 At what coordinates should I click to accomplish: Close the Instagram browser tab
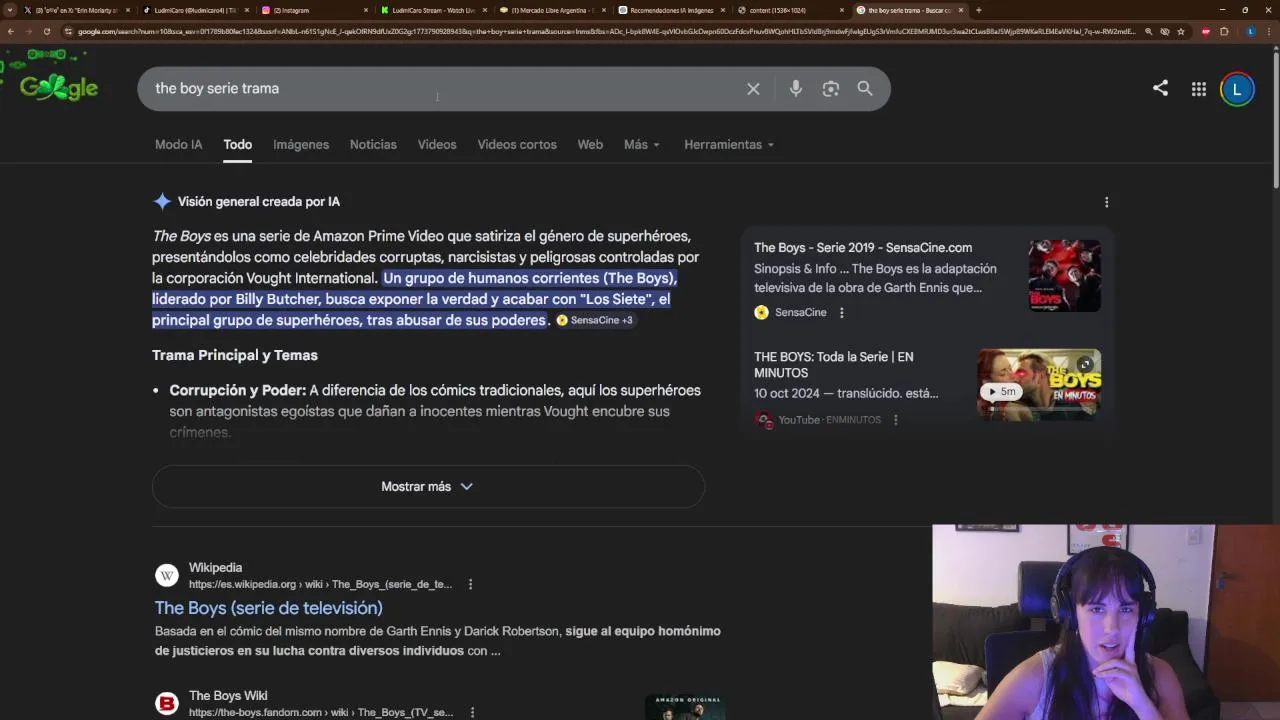tap(366, 10)
